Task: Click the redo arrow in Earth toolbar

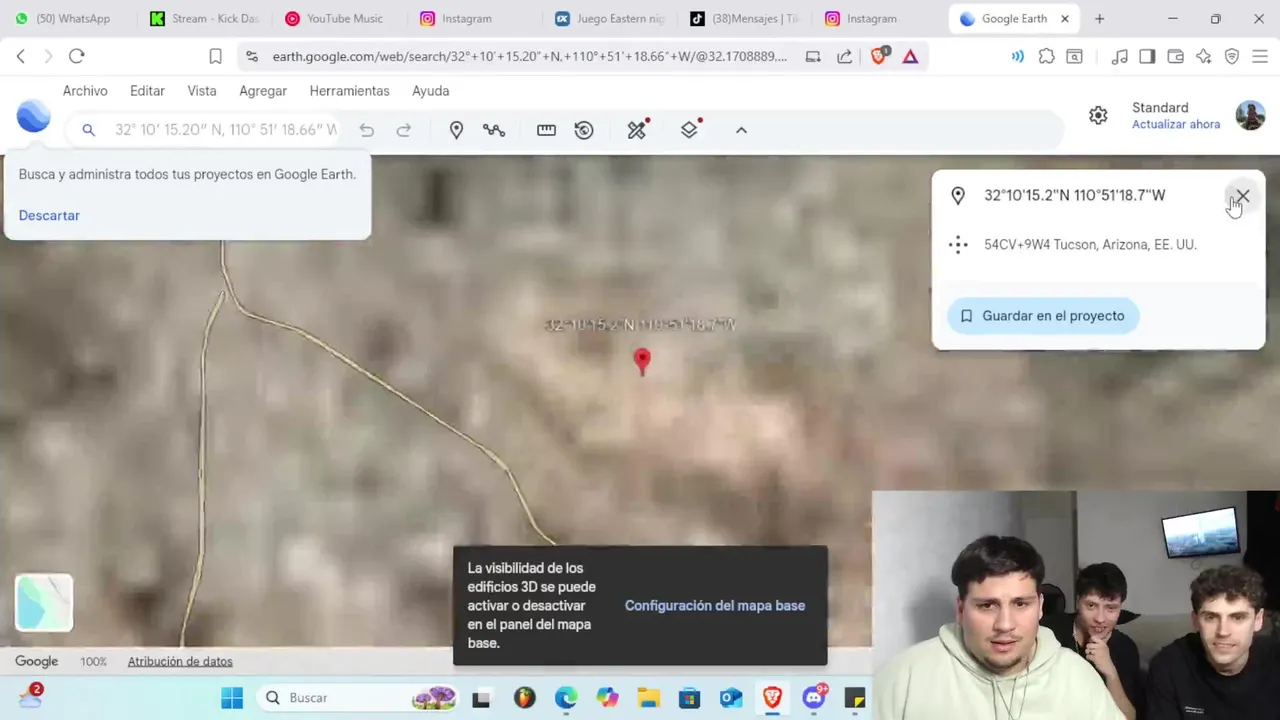Action: (404, 130)
